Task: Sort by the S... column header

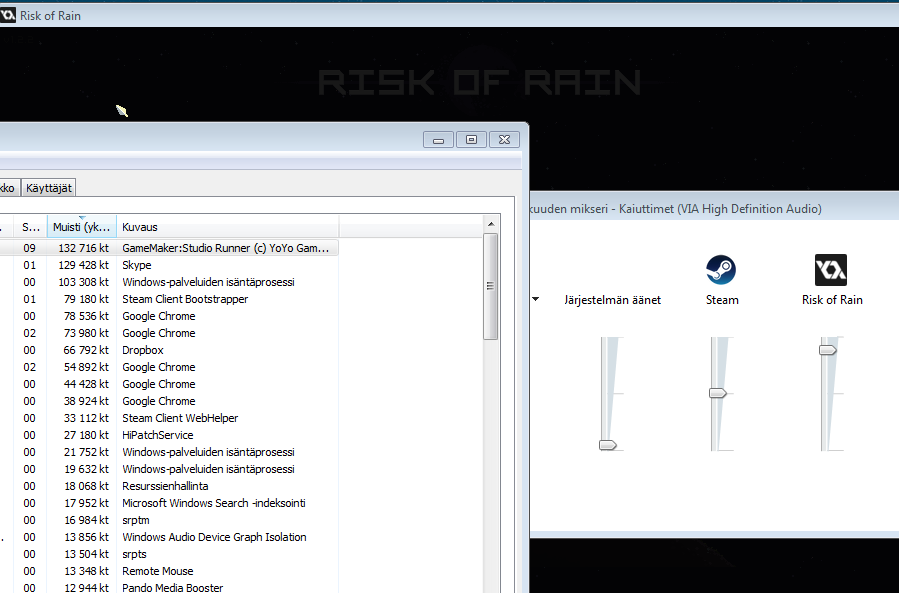Action: [30, 227]
